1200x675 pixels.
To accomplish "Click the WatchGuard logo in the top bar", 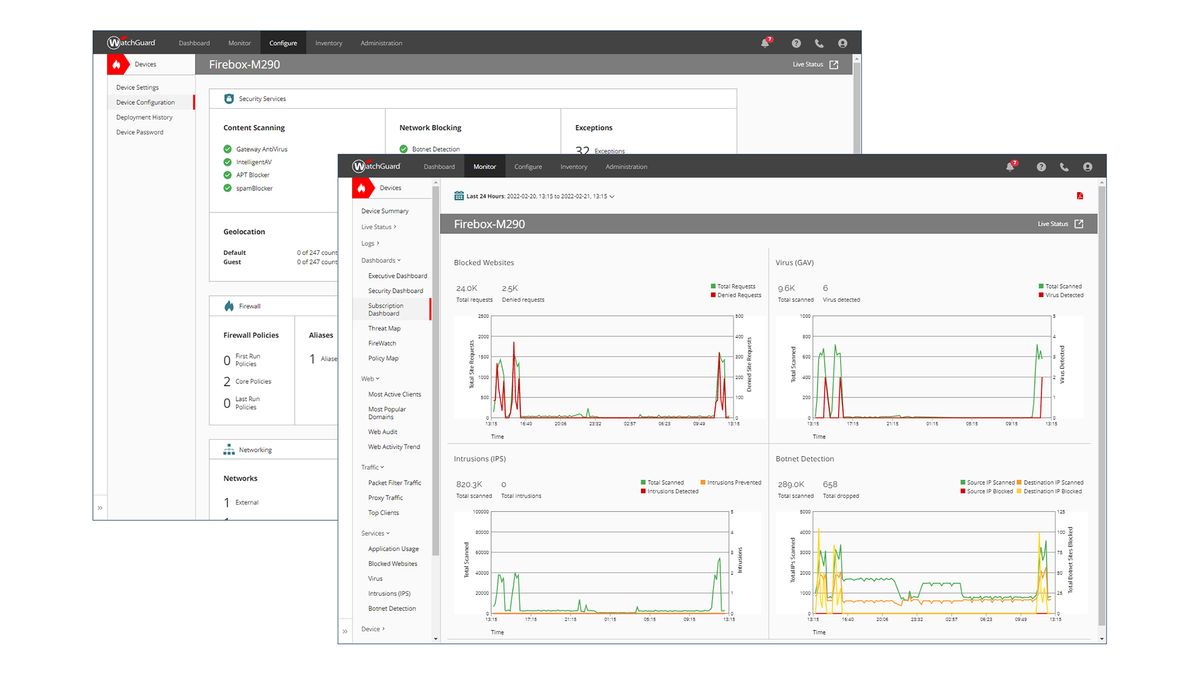I will tap(375, 167).
